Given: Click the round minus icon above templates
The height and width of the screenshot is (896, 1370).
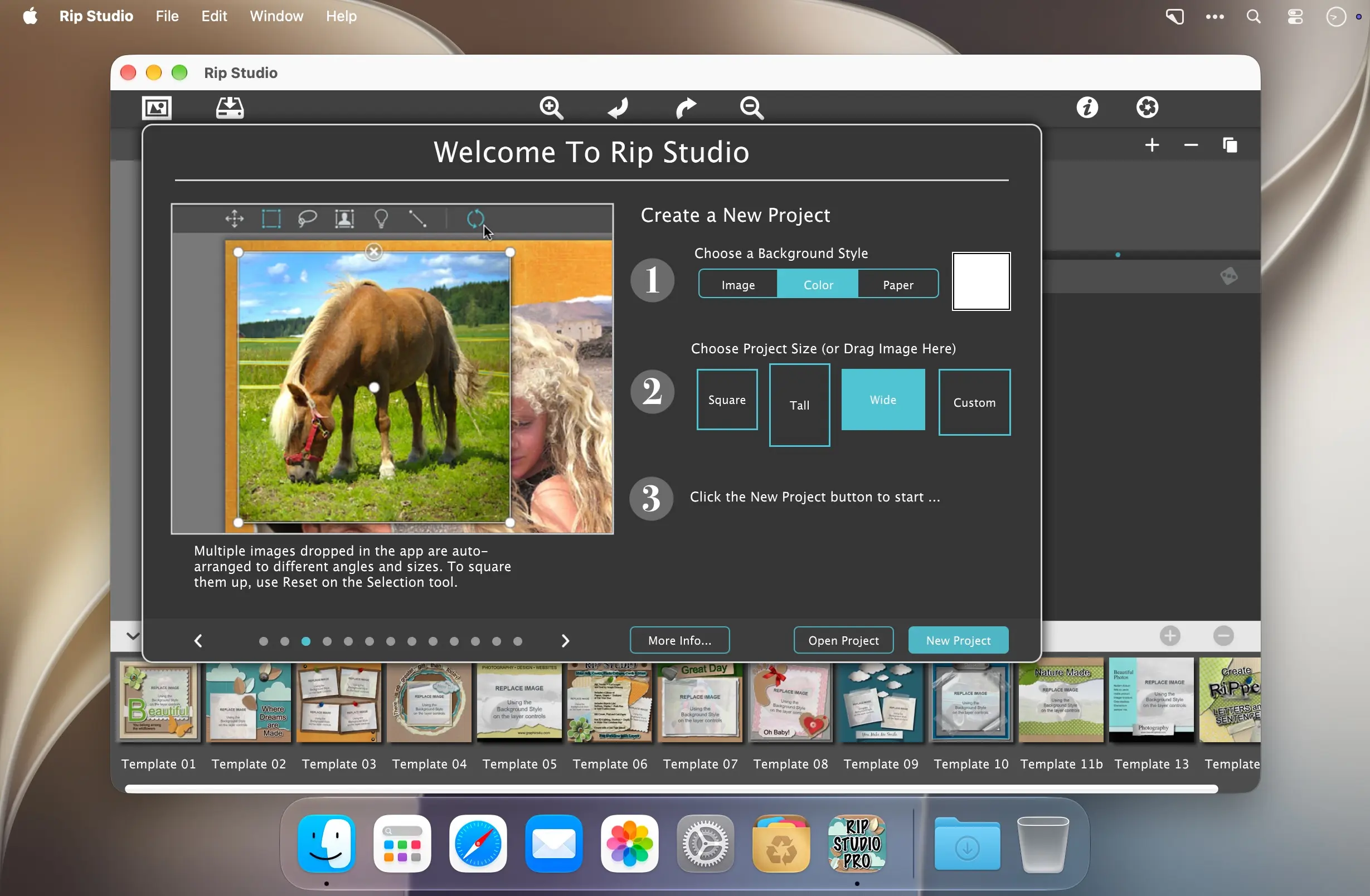Looking at the screenshot, I should (1223, 636).
